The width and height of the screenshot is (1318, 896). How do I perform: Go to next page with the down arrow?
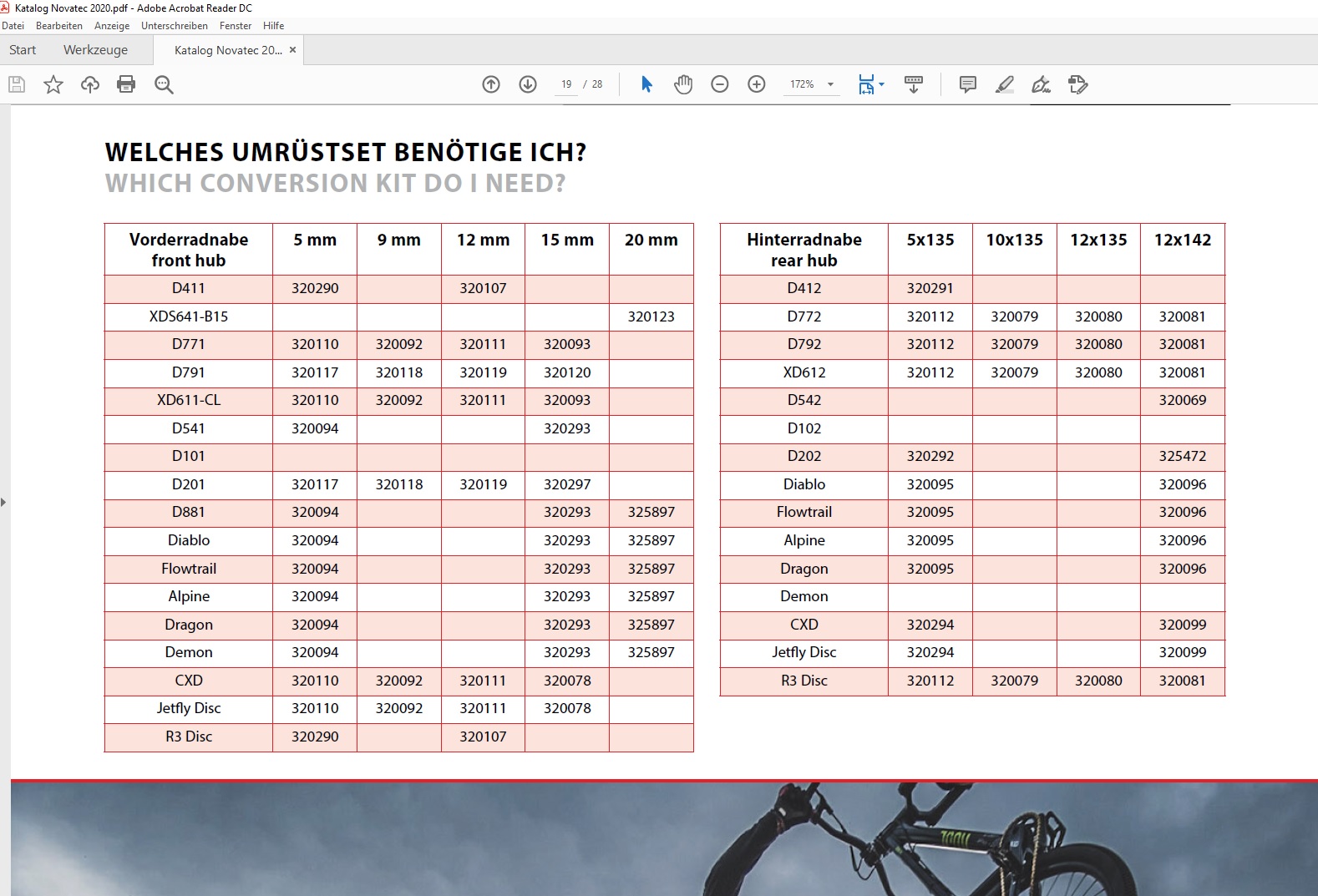(528, 84)
